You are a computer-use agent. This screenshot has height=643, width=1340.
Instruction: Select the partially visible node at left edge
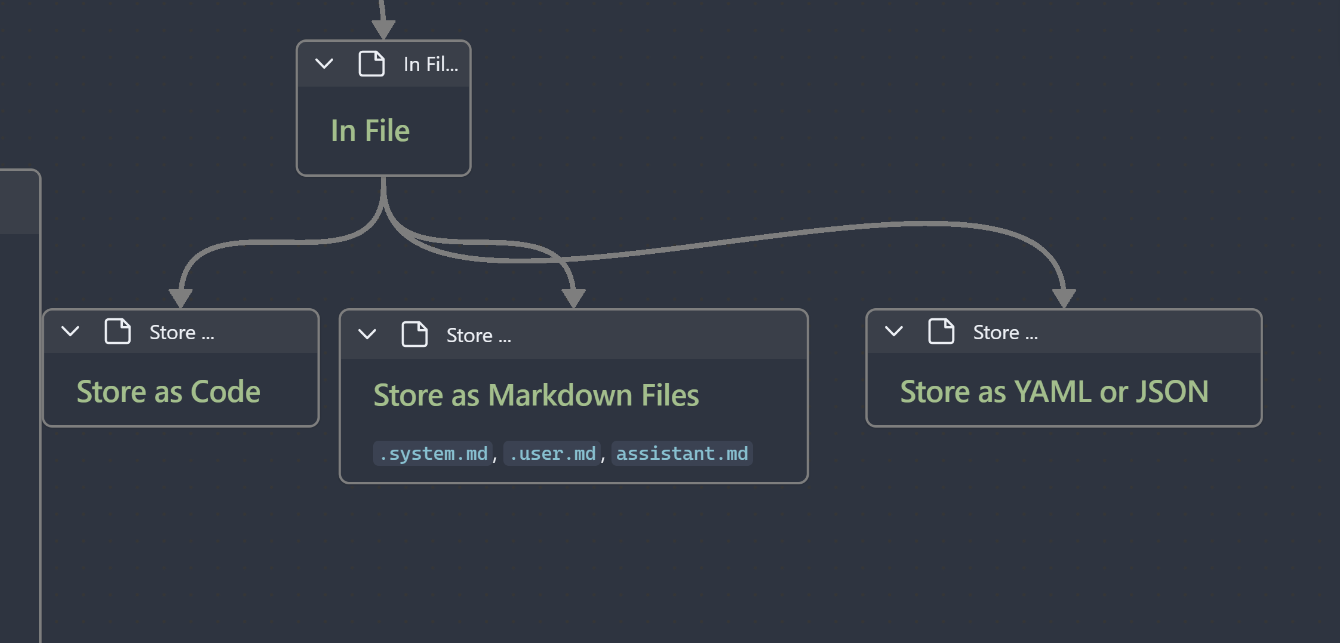pyautogui.click(x=18, y=400)
